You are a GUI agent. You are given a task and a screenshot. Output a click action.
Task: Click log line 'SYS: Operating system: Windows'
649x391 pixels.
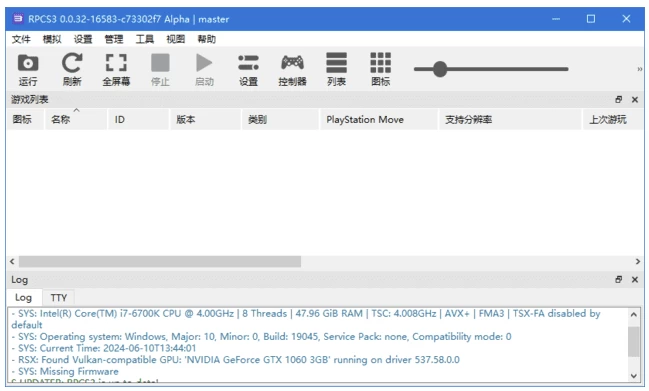tap(262, 337)
